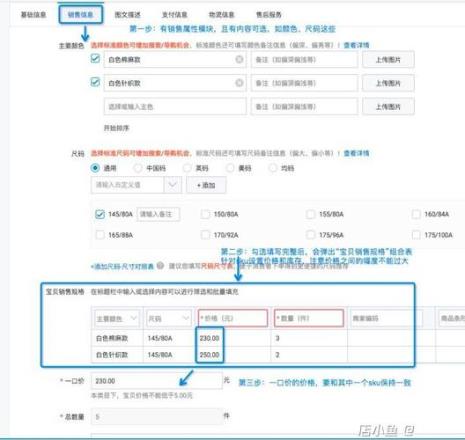Click the 一口价 price field

point(156,381)
